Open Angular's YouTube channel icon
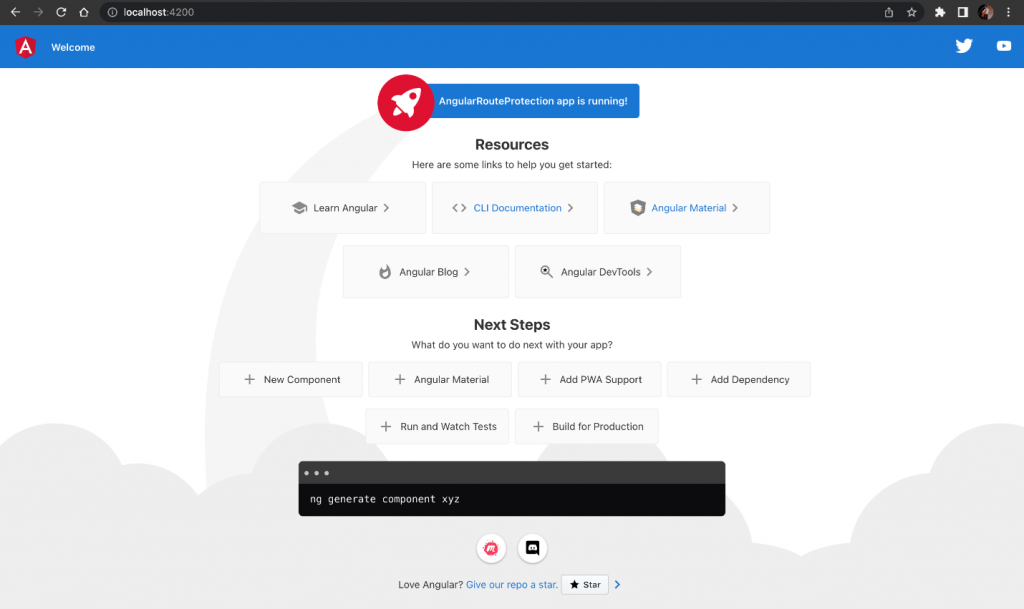The image size is (1024, 609). [1003, 46]
